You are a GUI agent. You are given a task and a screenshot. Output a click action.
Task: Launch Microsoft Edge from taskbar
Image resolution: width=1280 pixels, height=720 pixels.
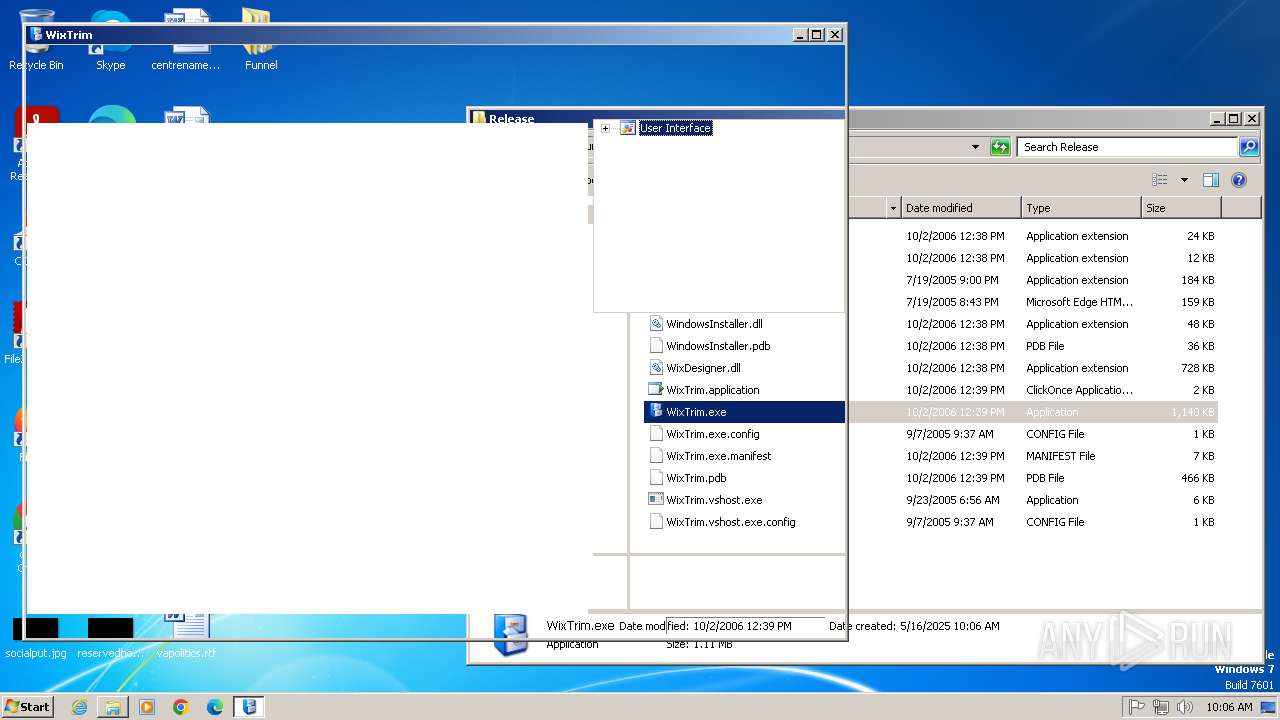tap(215, 707)
